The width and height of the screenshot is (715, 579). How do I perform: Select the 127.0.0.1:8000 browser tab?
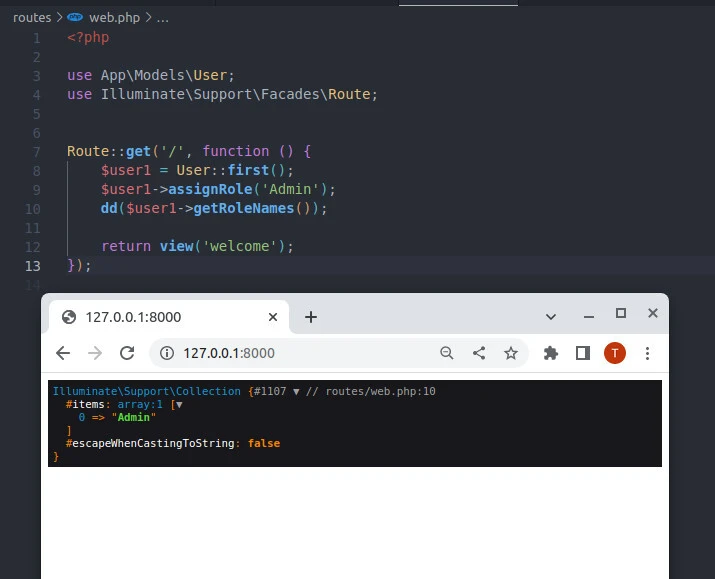[x=169, y=317]
